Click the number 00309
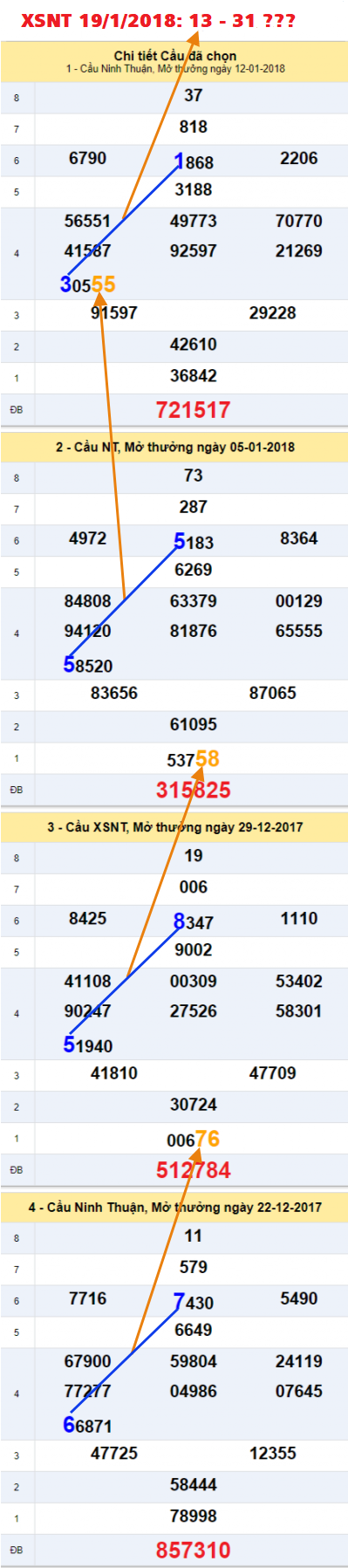This screenshot has width=348, height=1568. (x=194, y=981)
